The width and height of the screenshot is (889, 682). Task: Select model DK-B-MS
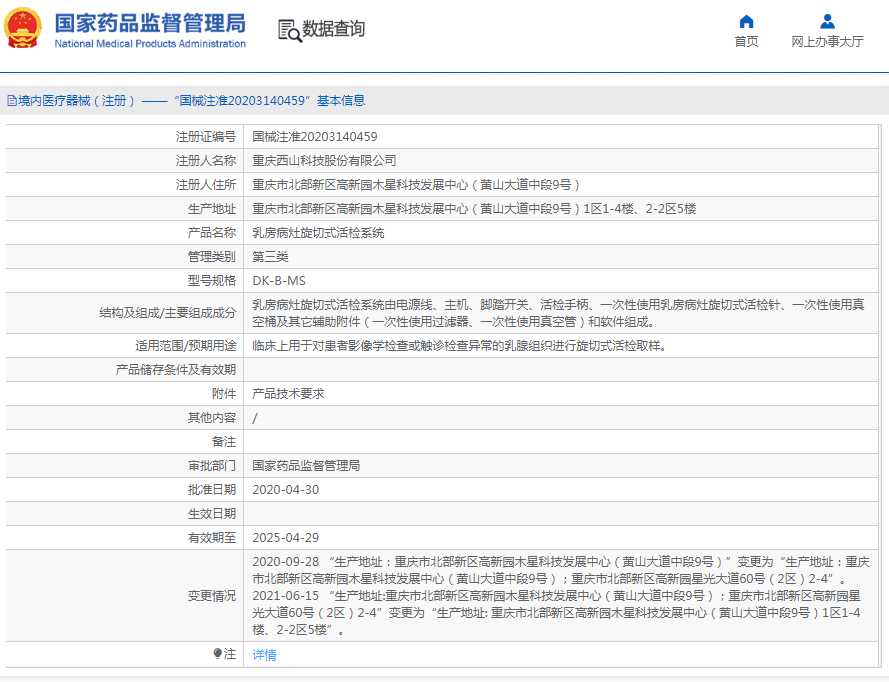[x=279, y=281]
